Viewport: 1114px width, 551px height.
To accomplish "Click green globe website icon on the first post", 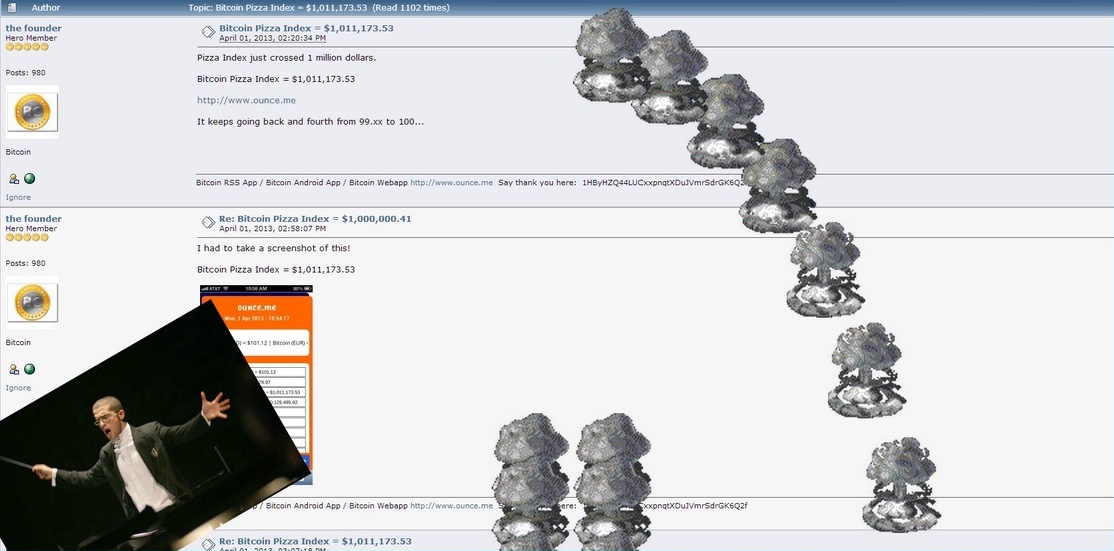I will [x=29, y=179].
